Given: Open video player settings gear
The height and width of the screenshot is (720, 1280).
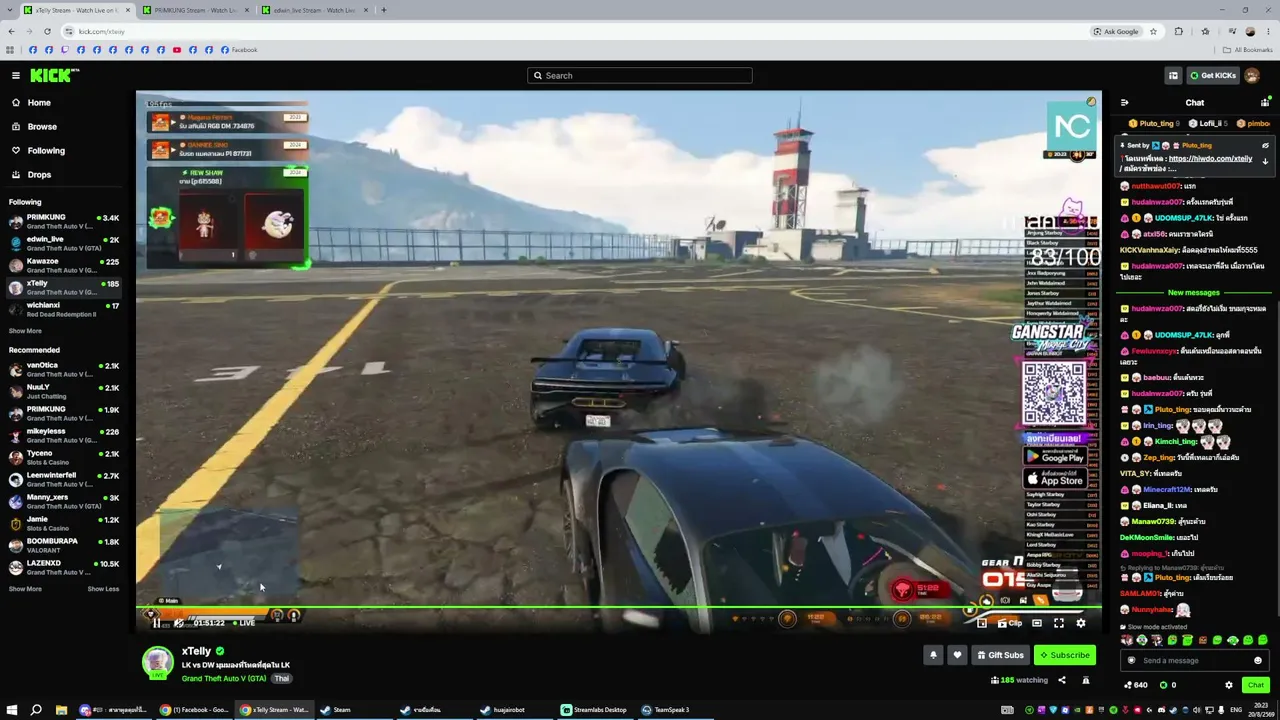Looking at the screenshot, I should [x=1080, y=623].
